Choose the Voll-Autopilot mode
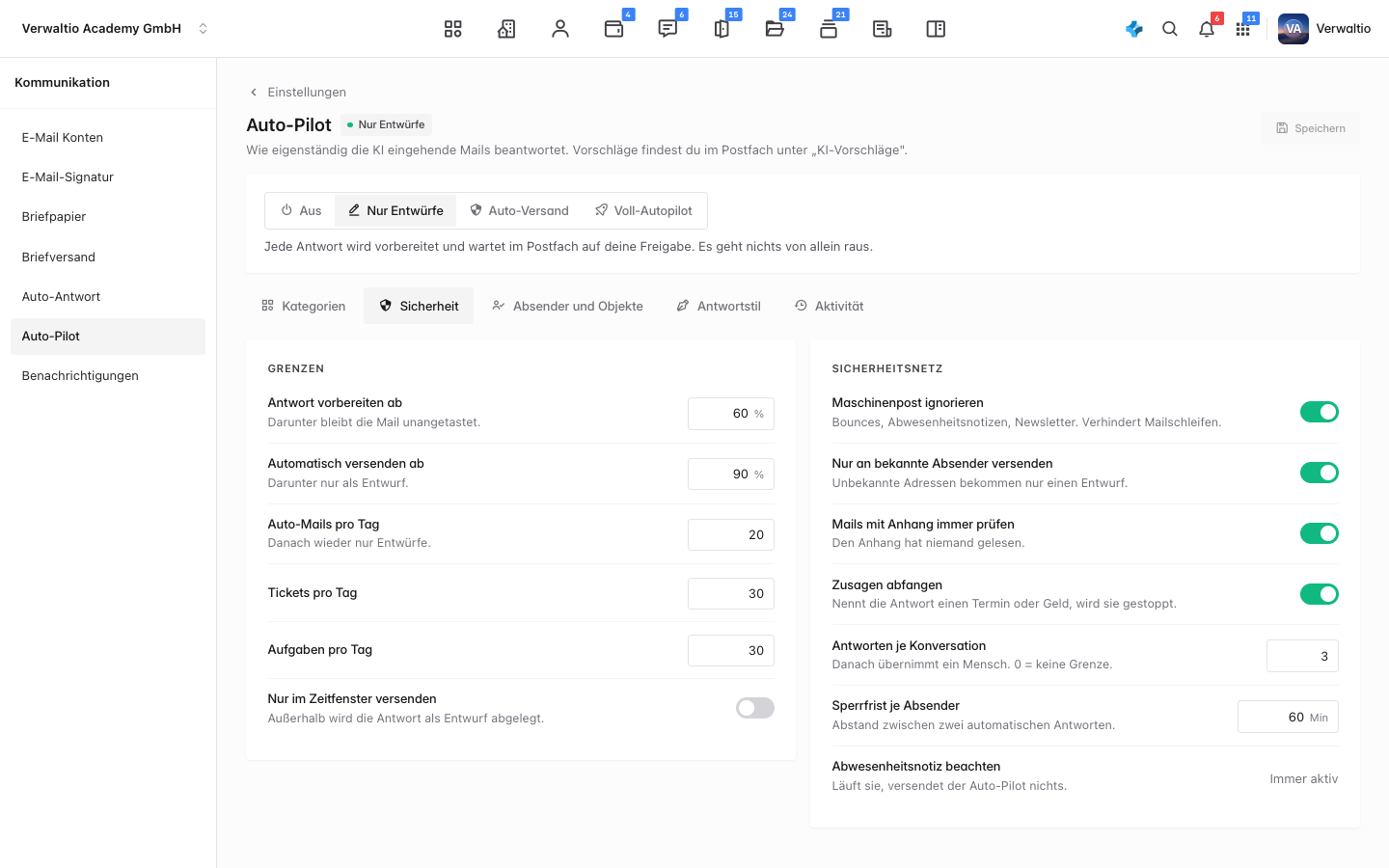The height and width of the screenshot is (868, 1389). 643,210
